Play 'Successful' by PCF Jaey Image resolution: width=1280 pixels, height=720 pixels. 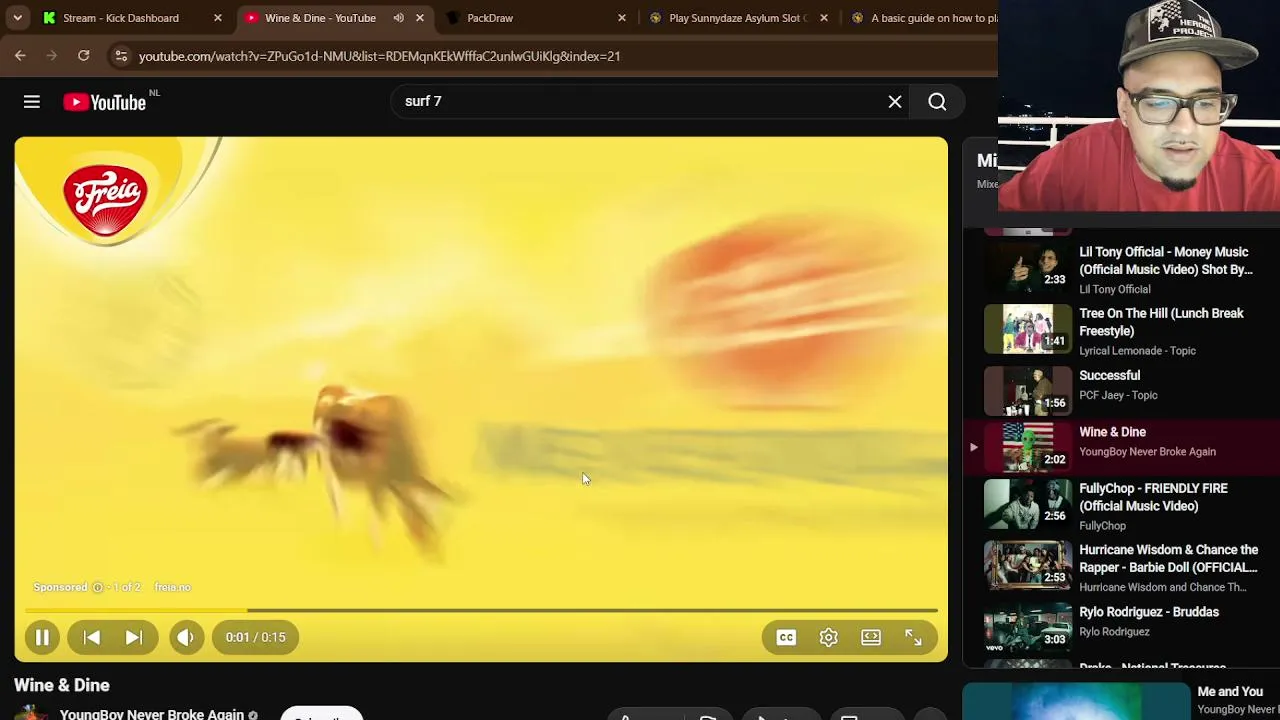click(x=1109, y=375)
